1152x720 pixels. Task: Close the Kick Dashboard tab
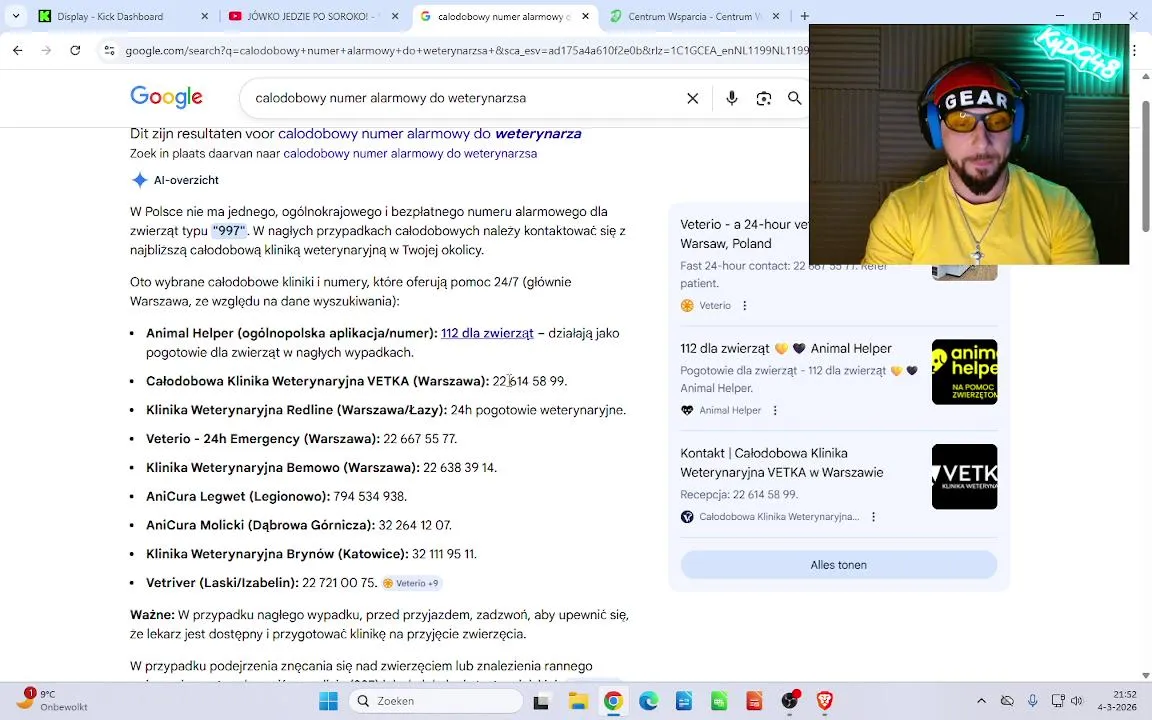point(204,16)
